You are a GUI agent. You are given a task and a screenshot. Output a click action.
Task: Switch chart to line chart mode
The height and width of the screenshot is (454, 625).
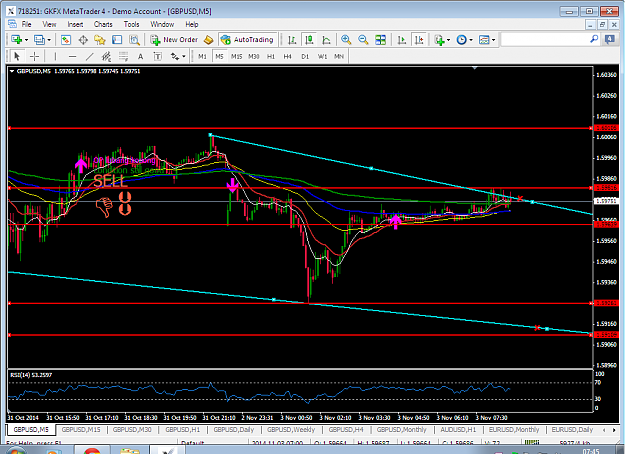[x=326, y=40]
